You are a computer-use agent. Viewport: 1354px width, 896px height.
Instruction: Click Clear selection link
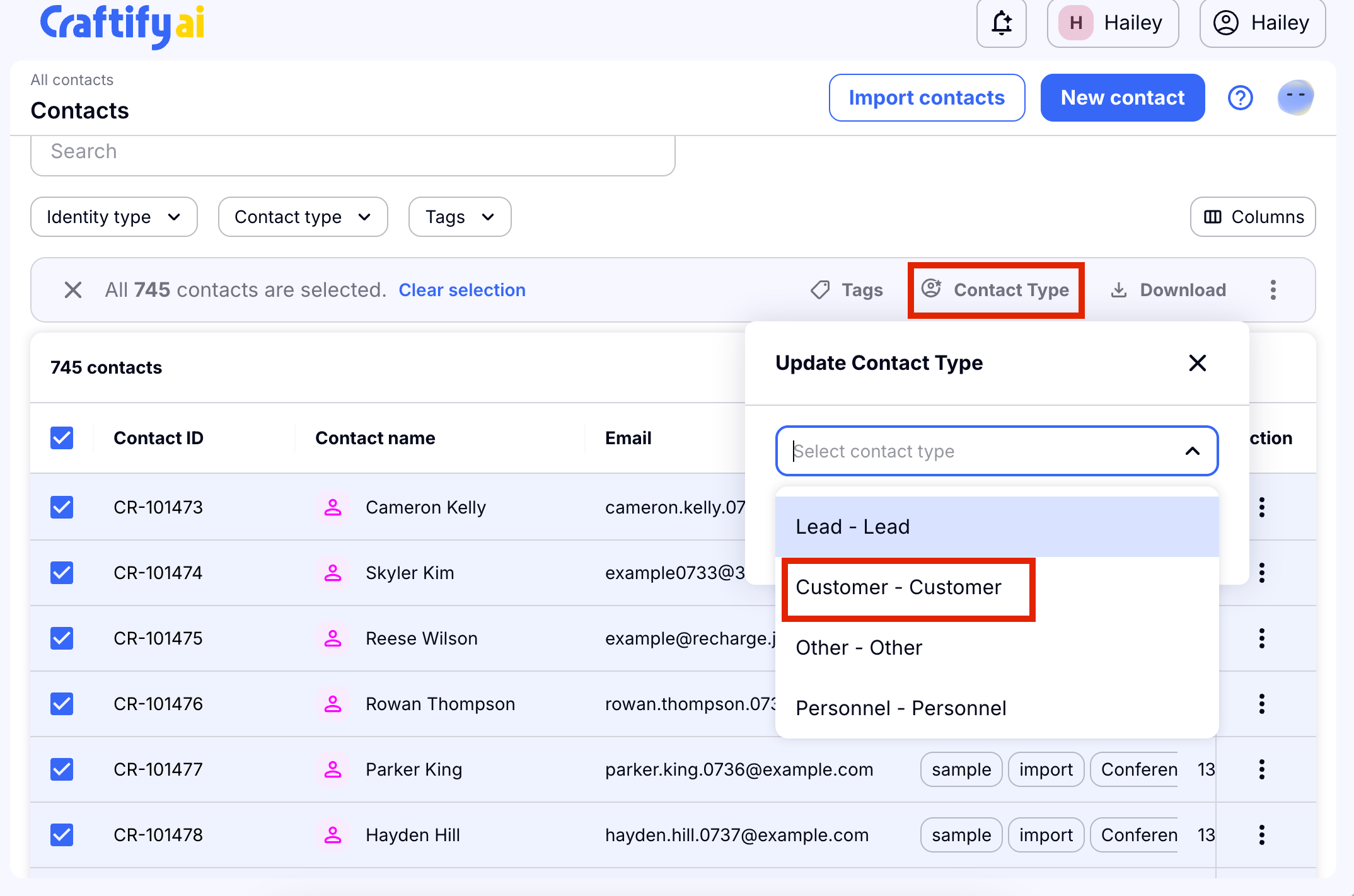click(x=462, y=290)
